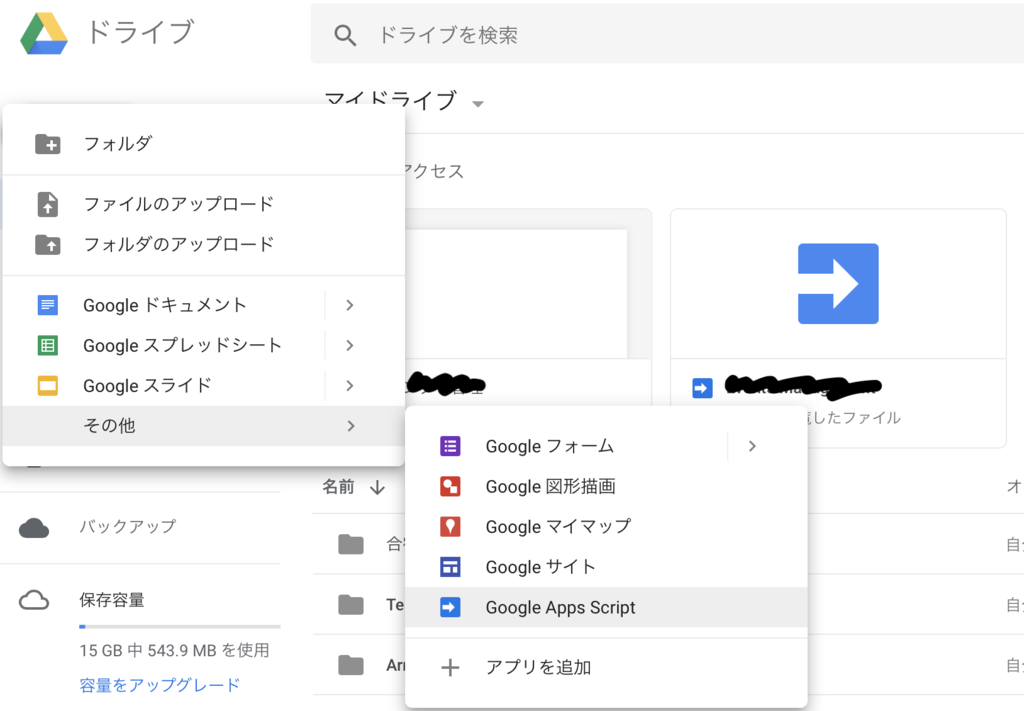
Task: Select Google Apps Script
Action: point(606,607)
